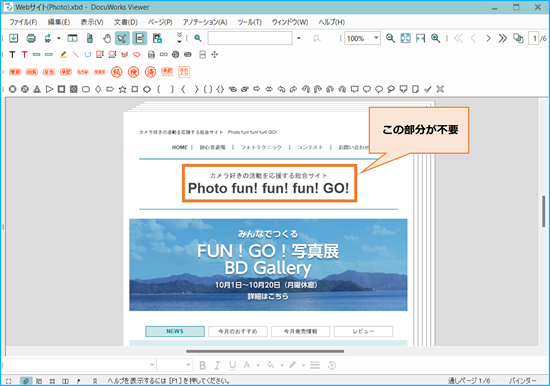
Task: Select the yellow highlighter marker tool
Action: tap(63, 54)
